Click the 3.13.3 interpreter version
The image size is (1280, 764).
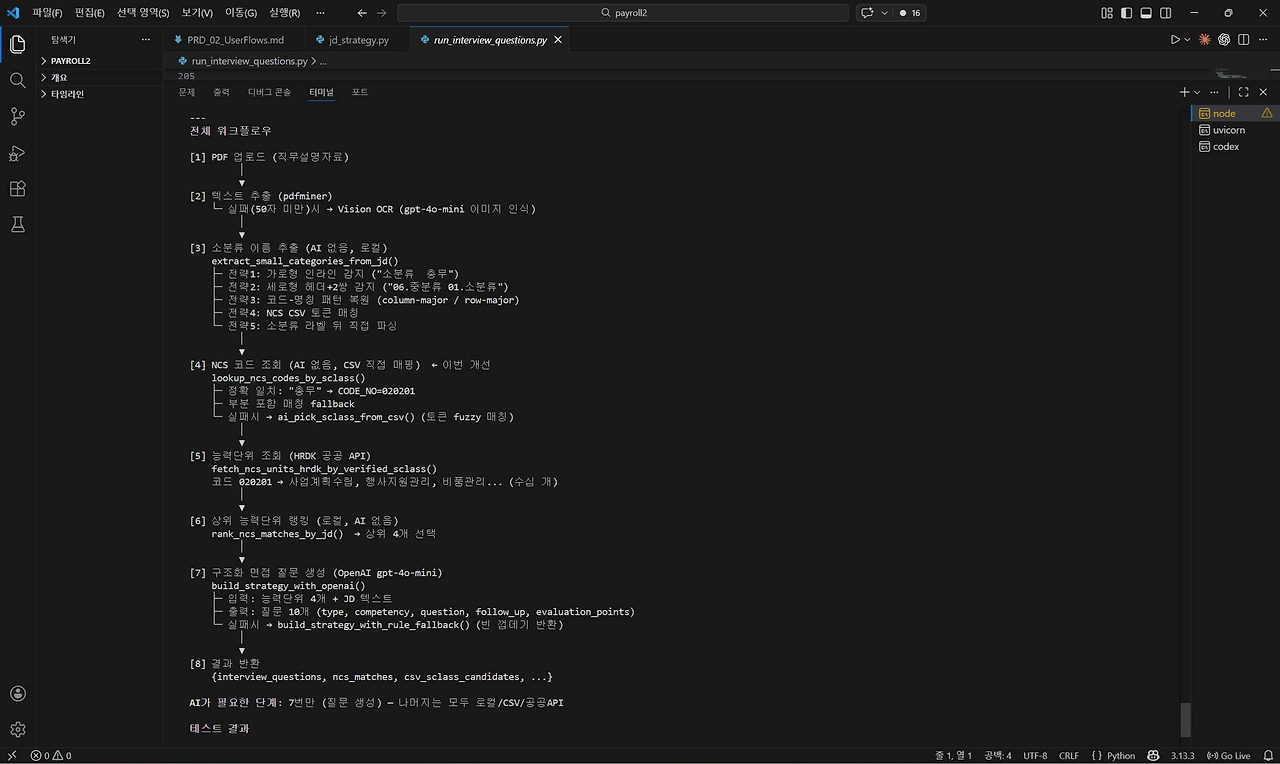tap(1183, 756)
